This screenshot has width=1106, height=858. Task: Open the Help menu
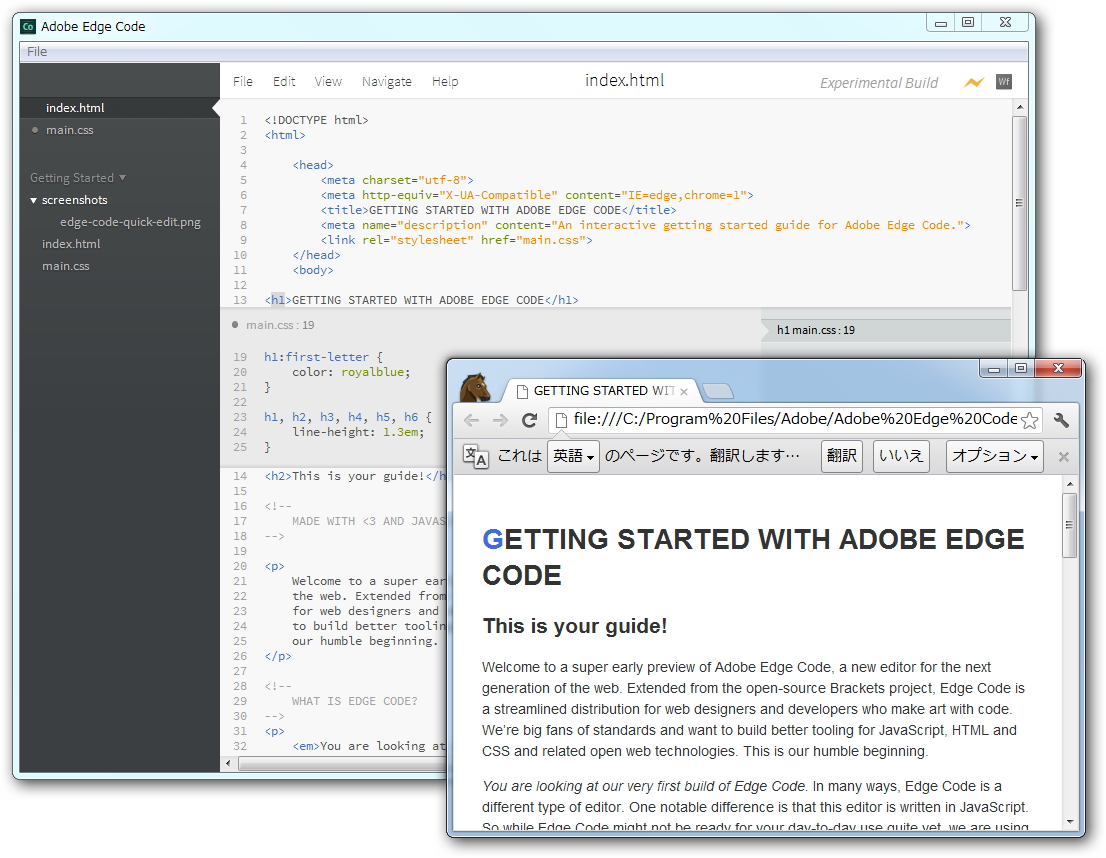(x=445, y=82)
